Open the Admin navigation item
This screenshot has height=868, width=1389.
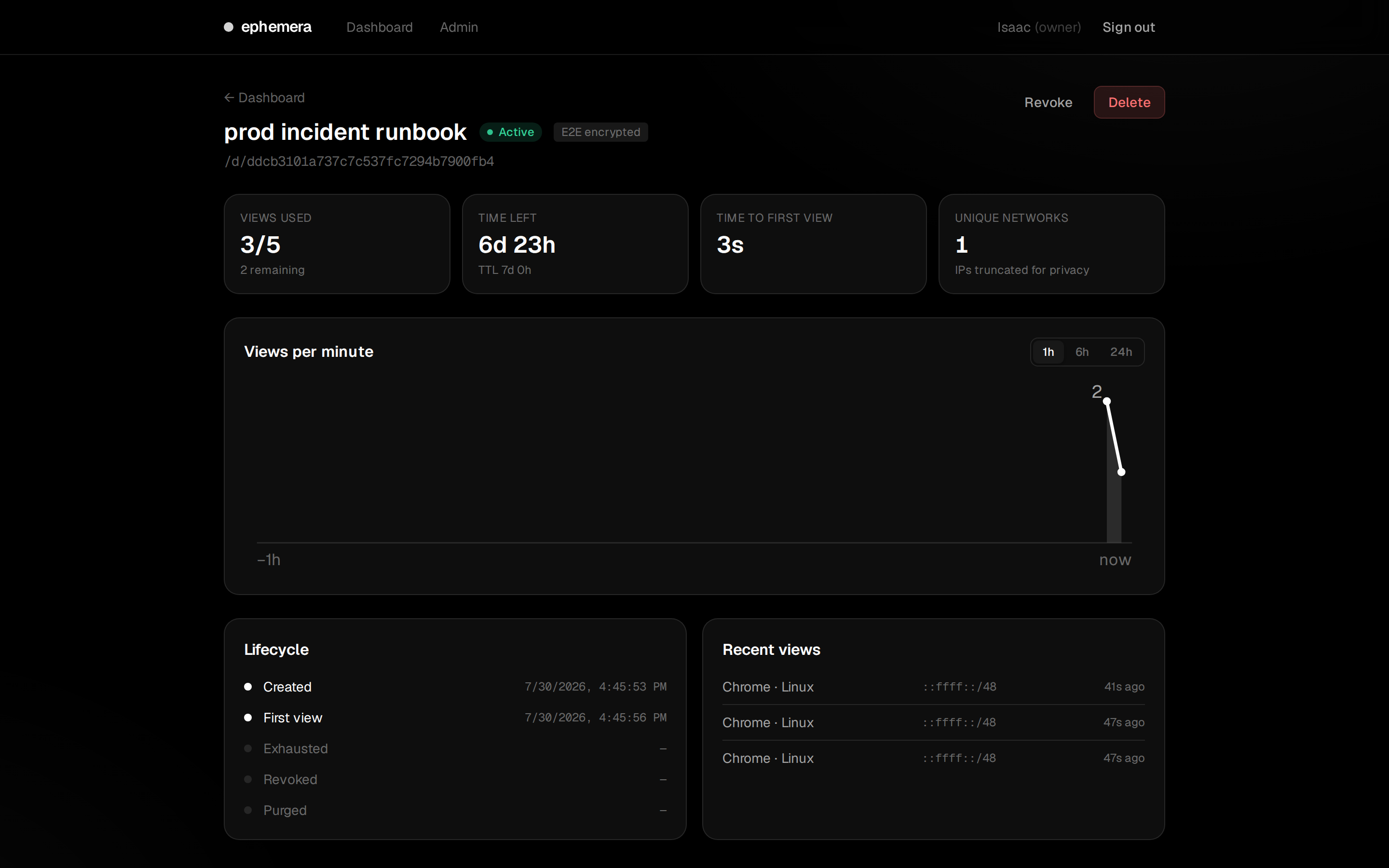[459, 27]
